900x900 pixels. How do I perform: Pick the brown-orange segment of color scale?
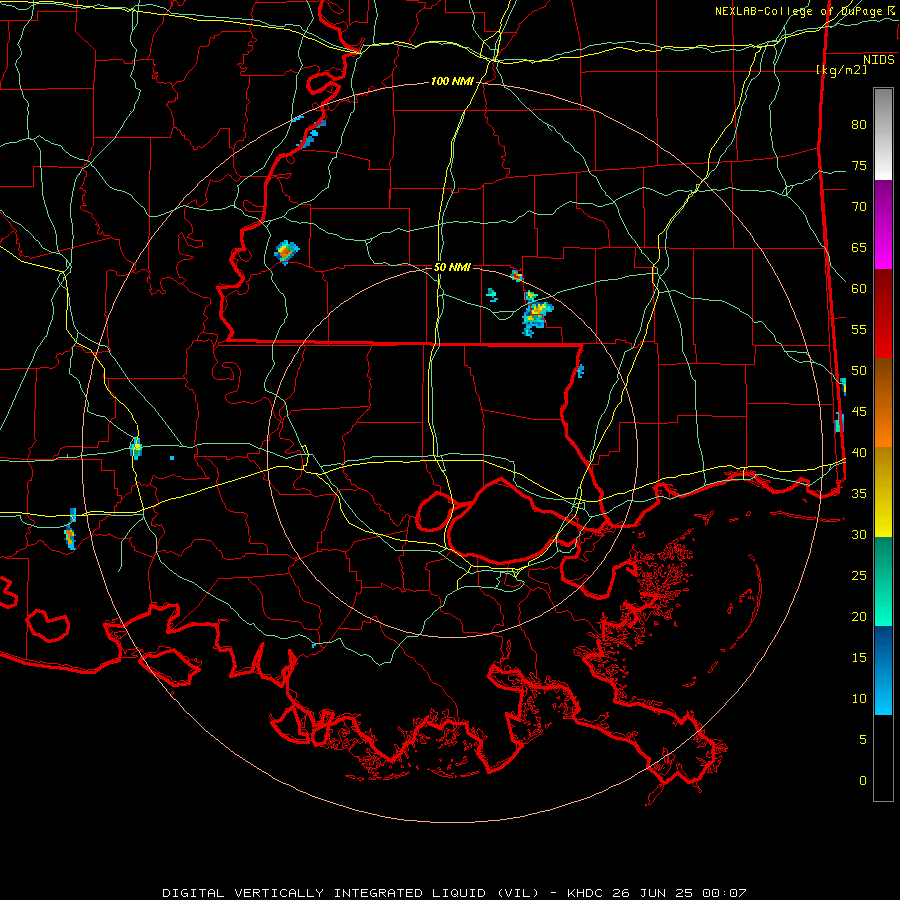[883, 402]
